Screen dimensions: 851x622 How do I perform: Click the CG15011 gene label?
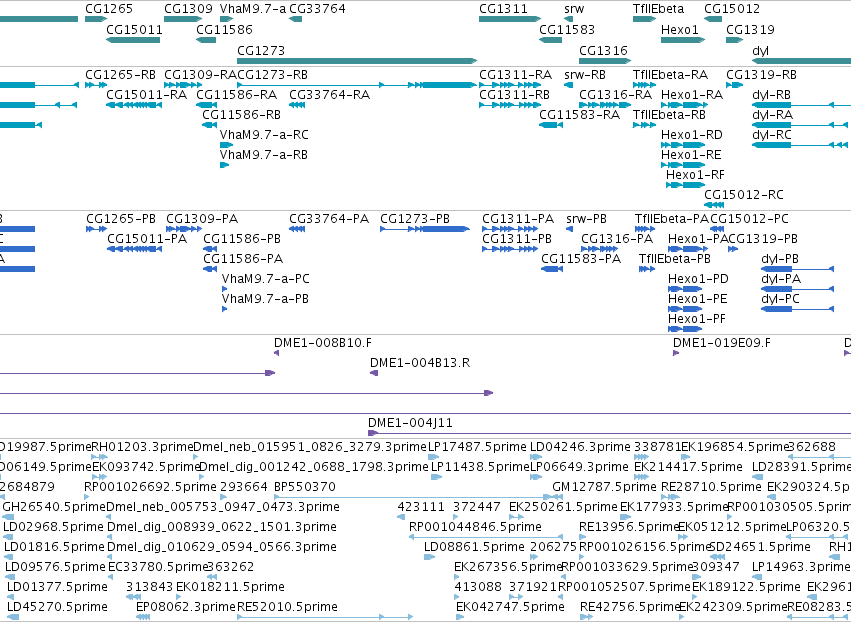coord(134,29)
